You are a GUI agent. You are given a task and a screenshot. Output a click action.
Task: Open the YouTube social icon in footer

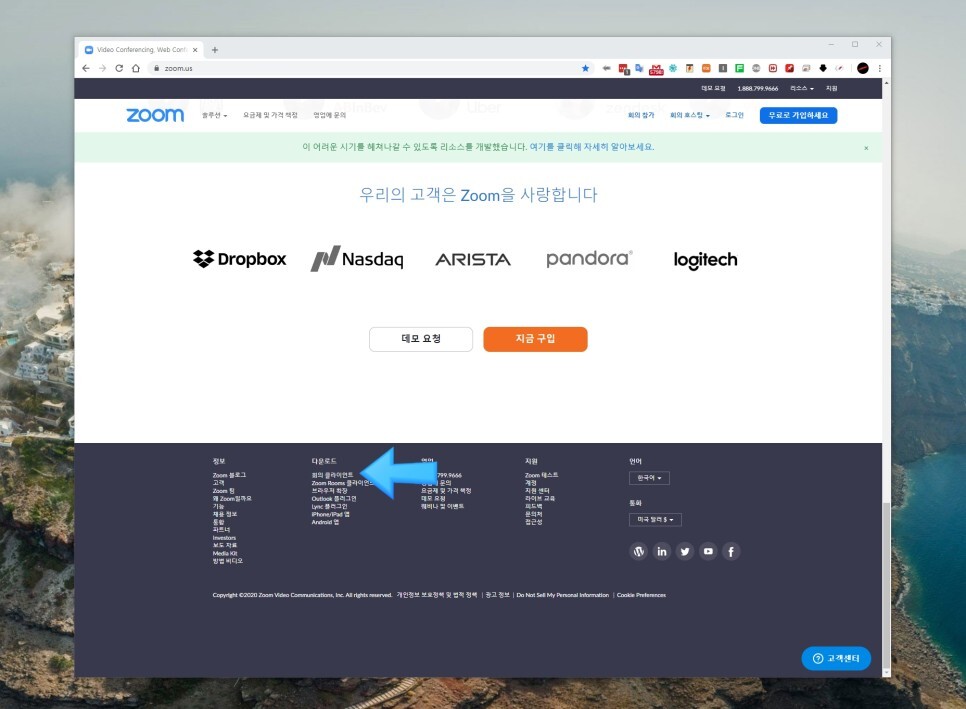708,551
